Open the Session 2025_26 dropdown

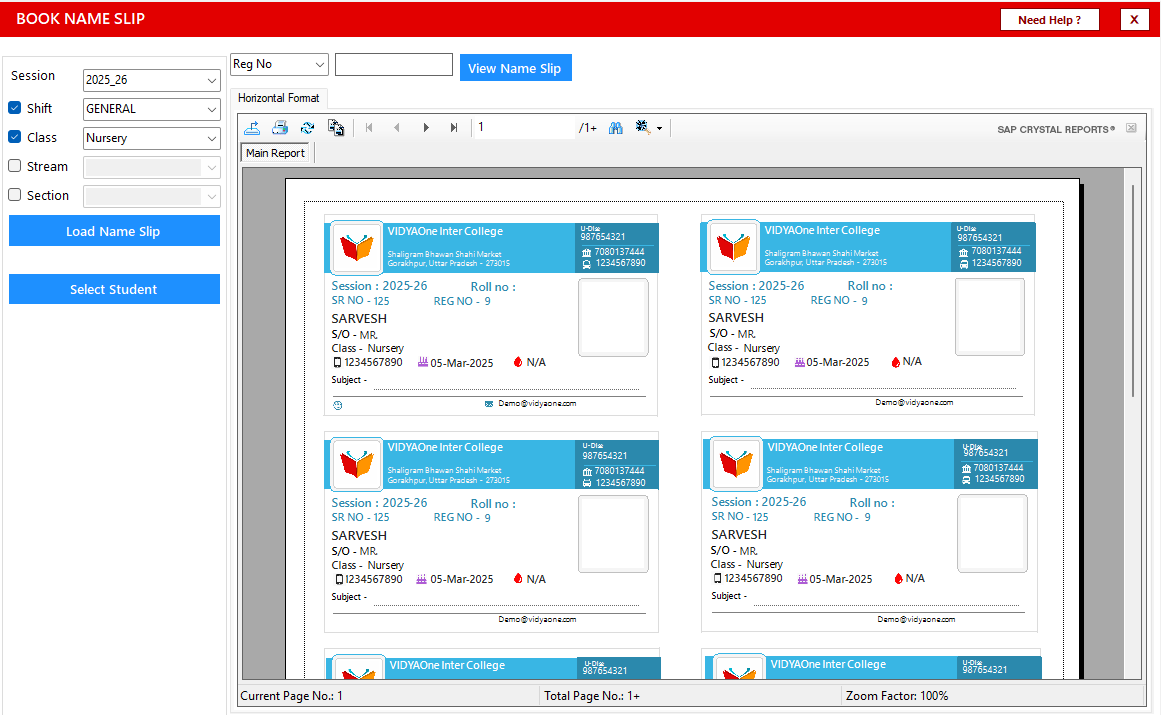tap(152, 80)
